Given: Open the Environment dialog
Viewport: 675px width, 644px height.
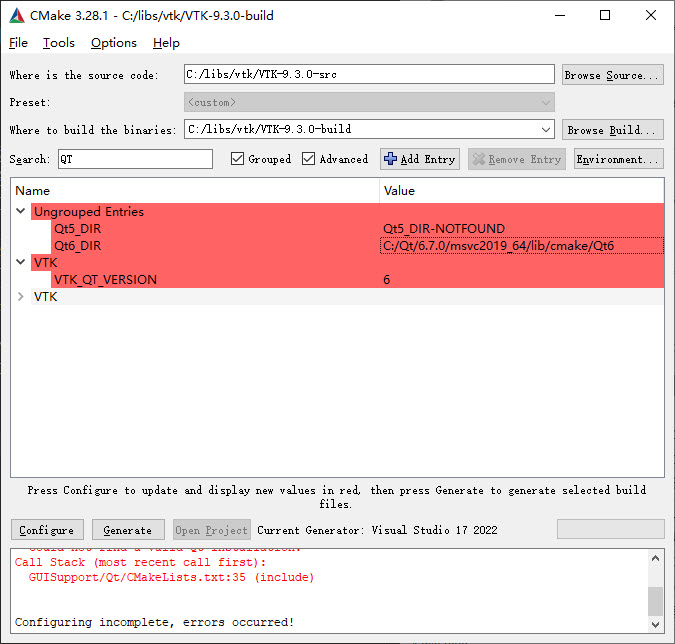Looking at the screenshot, I should [x=618, y=159].
